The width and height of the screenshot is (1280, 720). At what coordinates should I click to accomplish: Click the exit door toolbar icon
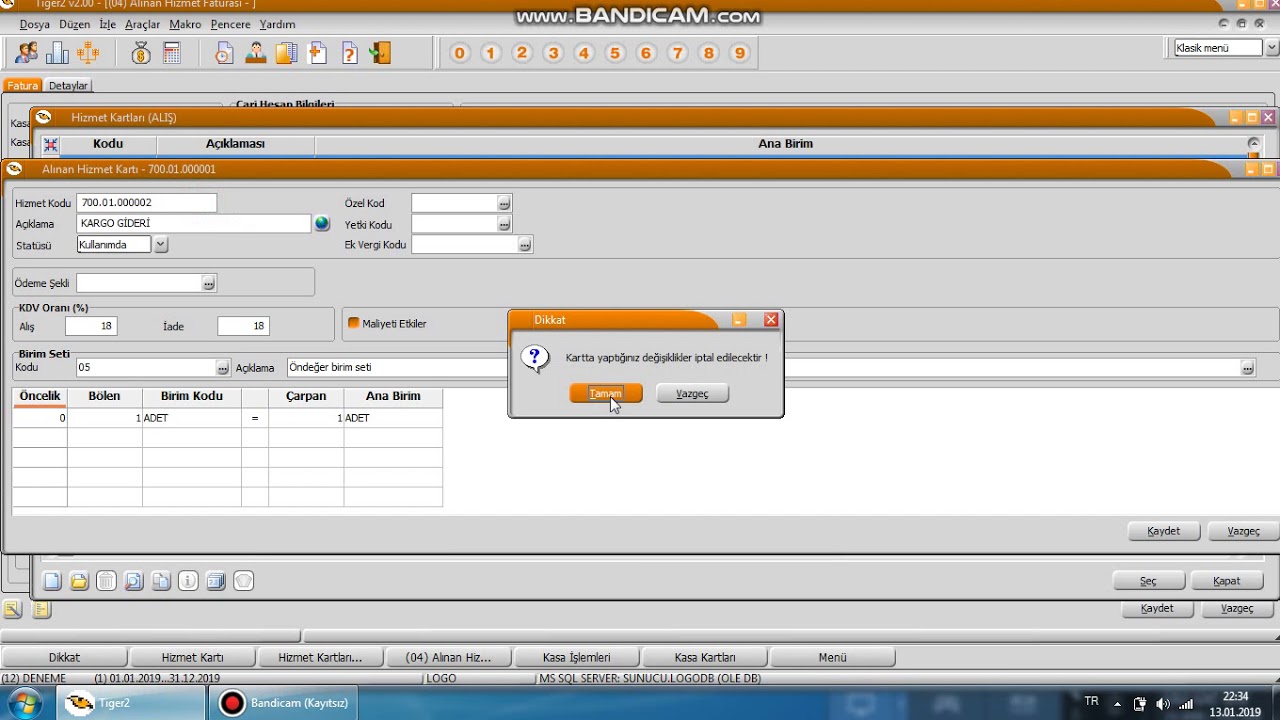click(380, 53)
